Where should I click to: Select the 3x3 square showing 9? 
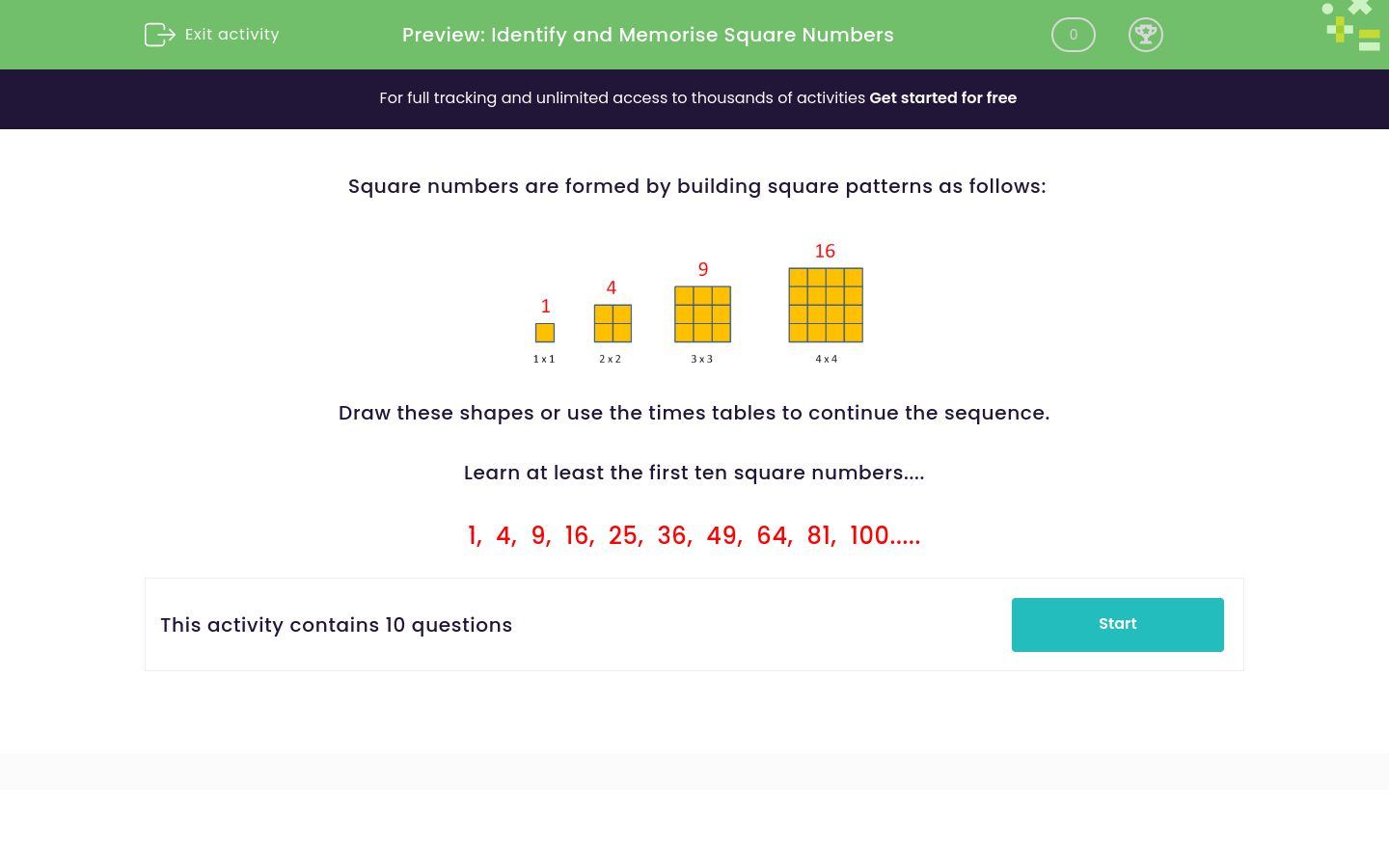702,314
